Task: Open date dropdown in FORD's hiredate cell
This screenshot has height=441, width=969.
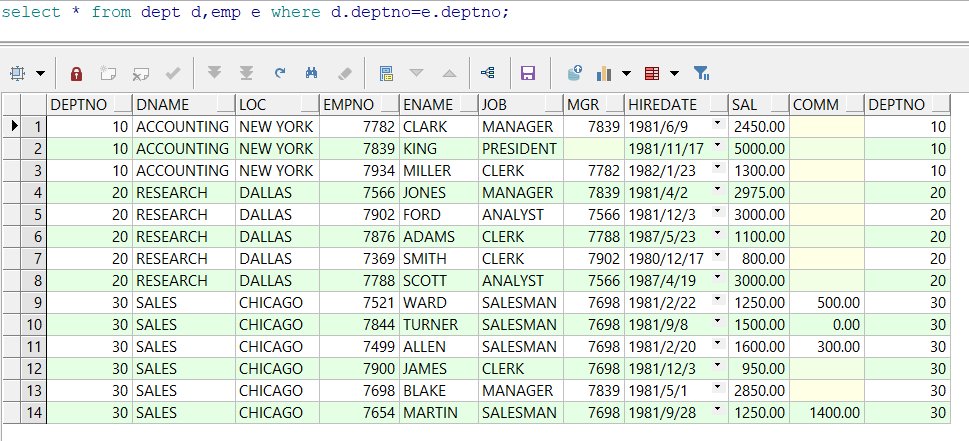Action: click(x=717, y=211)
